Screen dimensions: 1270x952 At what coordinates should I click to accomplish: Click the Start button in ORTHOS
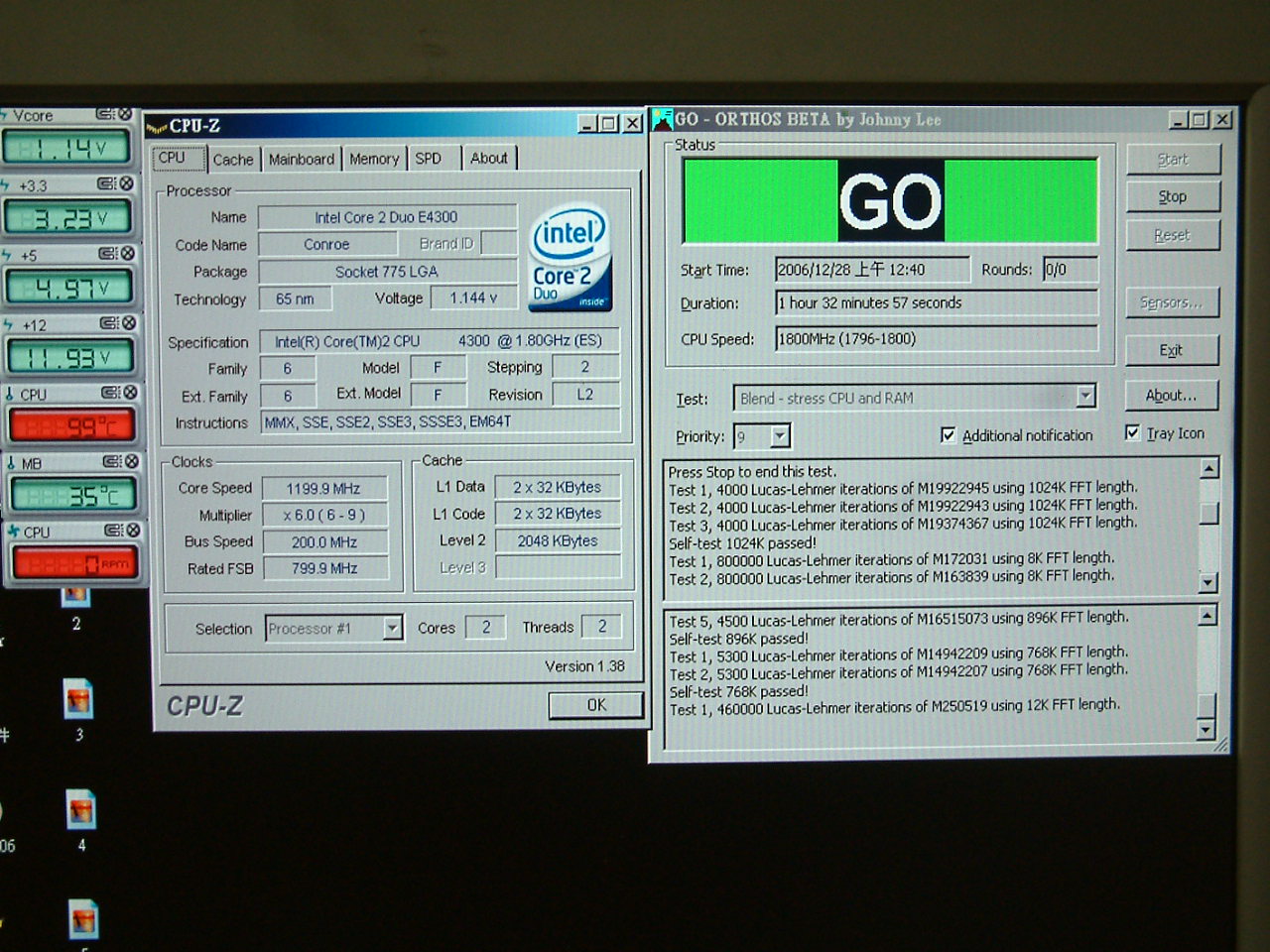tap(1173, 159)
